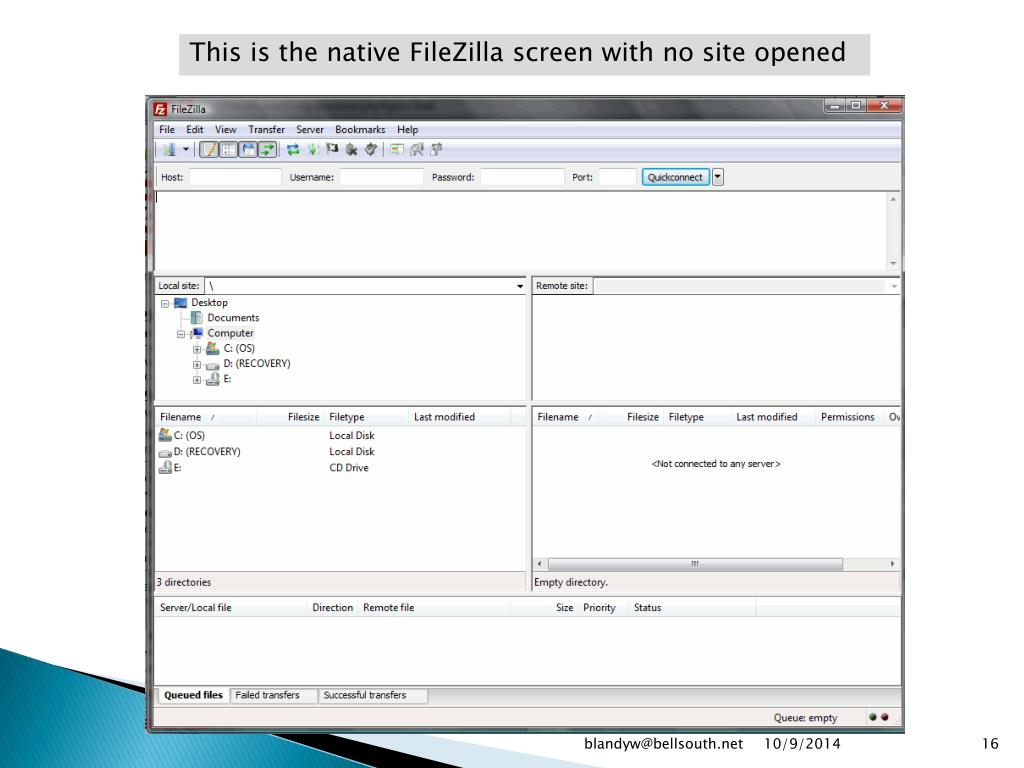
Task: Focus the Host input field
Action: 235,177
